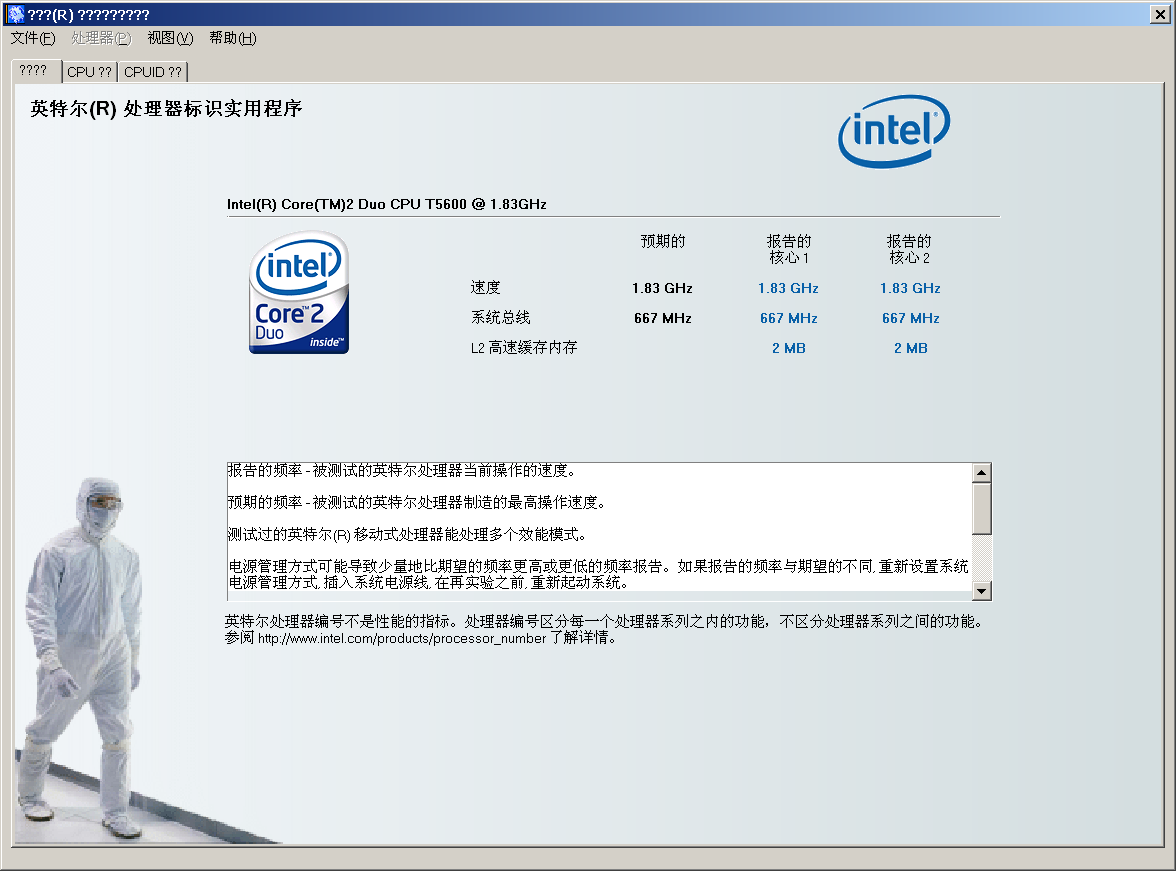Click the line starting 报告的频率
The width and height of the screenshot is (1176, 871).
pos(401,470)
